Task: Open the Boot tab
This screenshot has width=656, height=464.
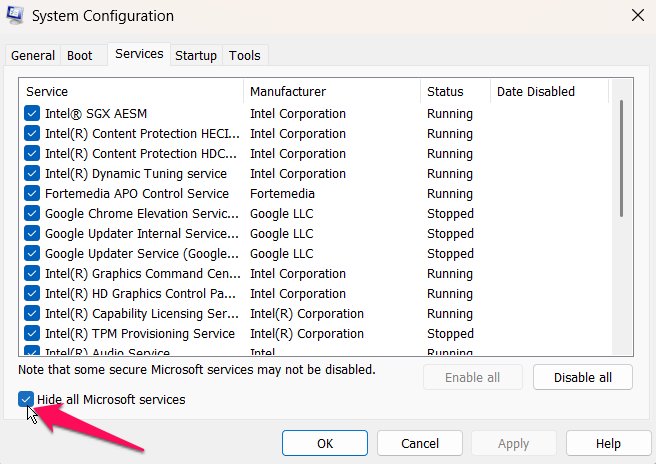Action: click(x=79, y=56)
